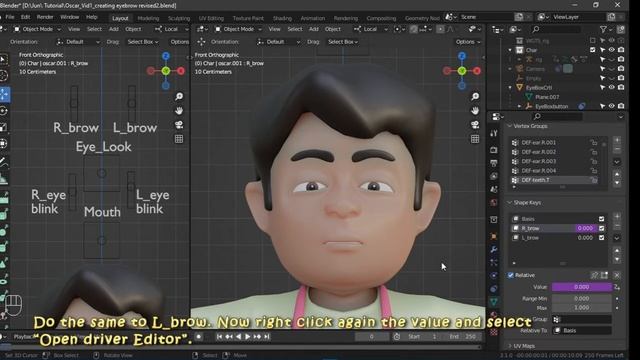The width and height of the screenshot is (640, 360).
Task: Click zoom magnifier icon in left viewport
Action: pos(179,96)
